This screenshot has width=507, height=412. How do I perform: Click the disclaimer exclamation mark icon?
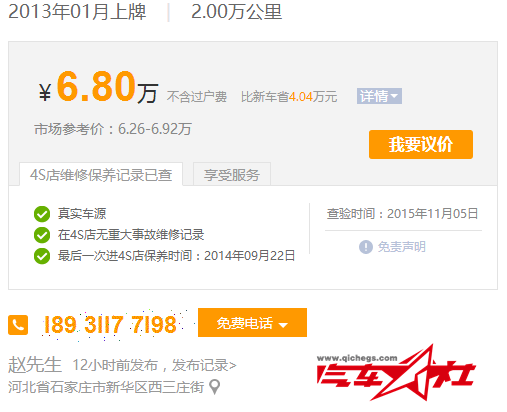(366, 247)
